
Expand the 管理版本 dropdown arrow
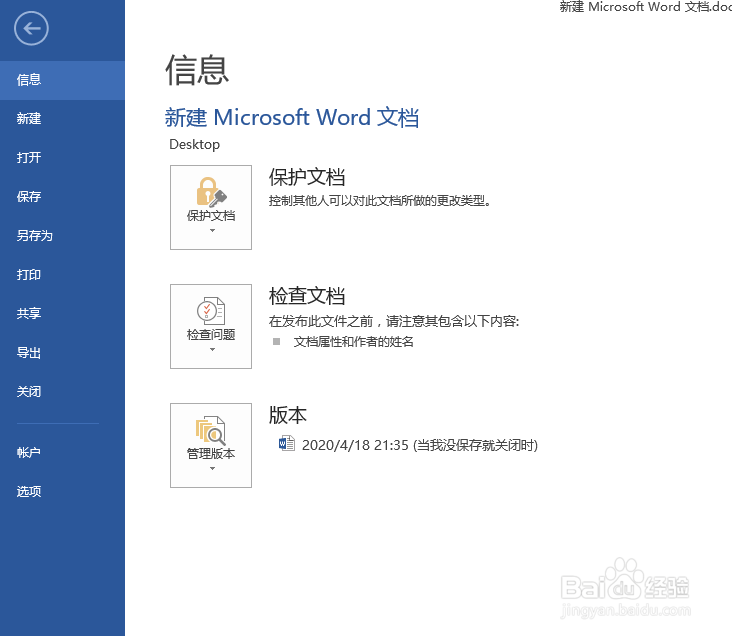coord(212,469)
